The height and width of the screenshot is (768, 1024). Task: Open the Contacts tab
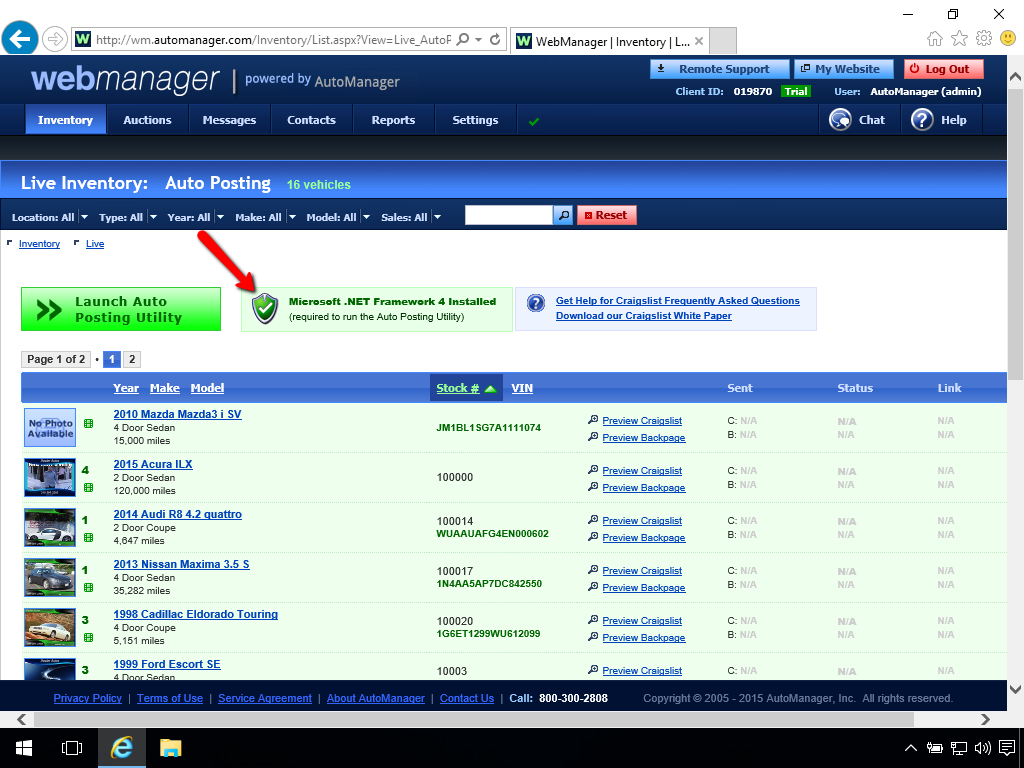pos(312,120)
